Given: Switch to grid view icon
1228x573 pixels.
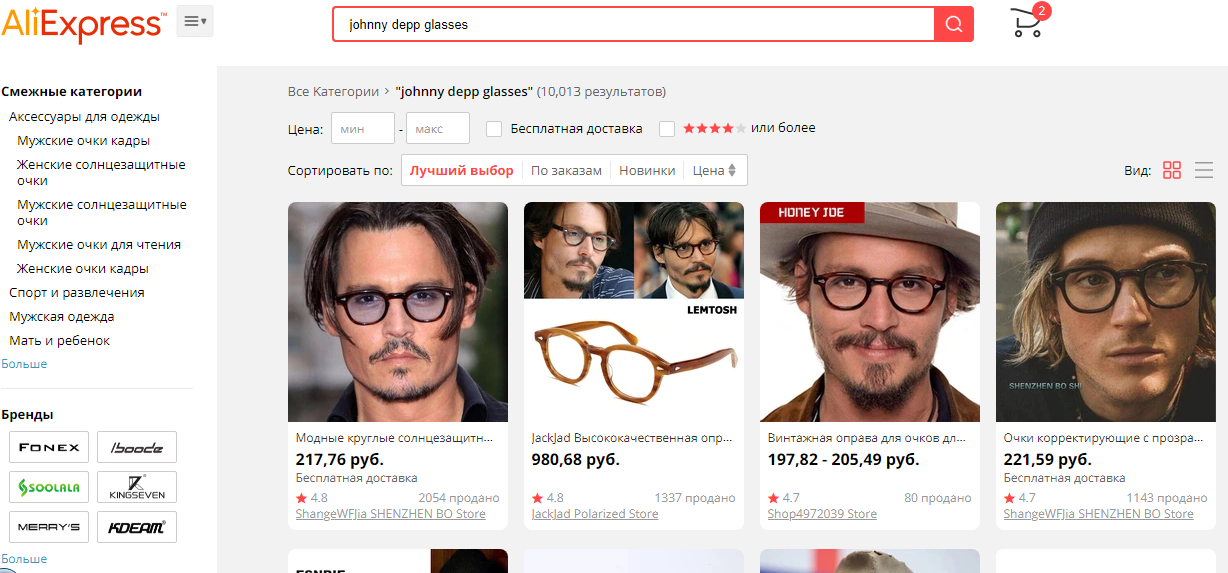Looking at the screenshot, I should click(1172, 170).
